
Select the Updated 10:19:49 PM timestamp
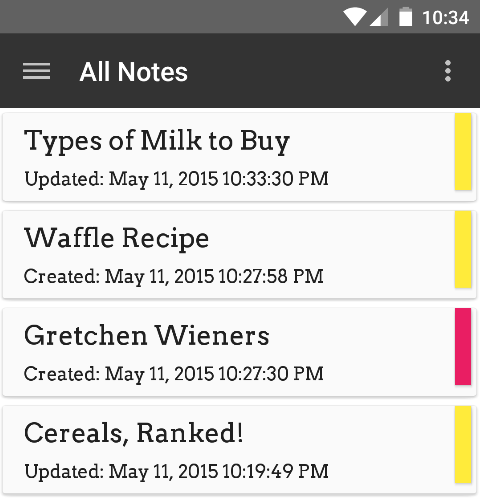click(x=176, y=472)
